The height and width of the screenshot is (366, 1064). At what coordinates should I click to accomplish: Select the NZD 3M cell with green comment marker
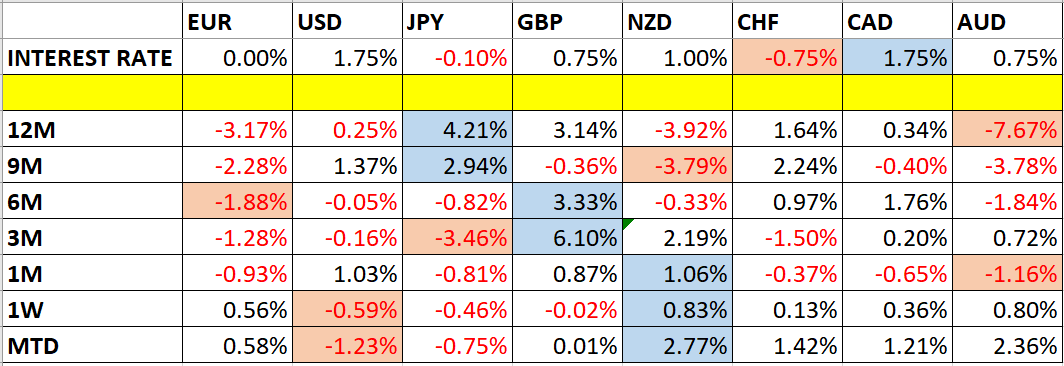[677, 237]
